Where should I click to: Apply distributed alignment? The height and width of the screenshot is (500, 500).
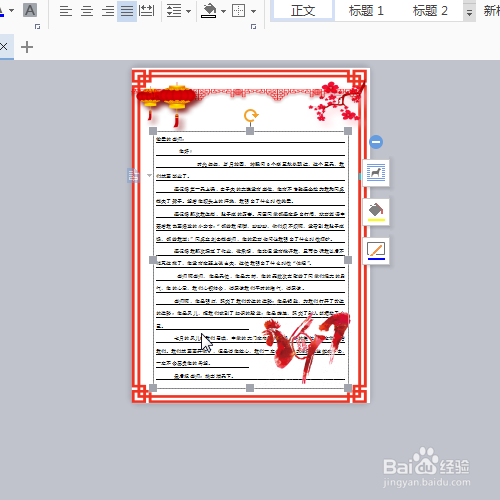[x=146, y=11]
